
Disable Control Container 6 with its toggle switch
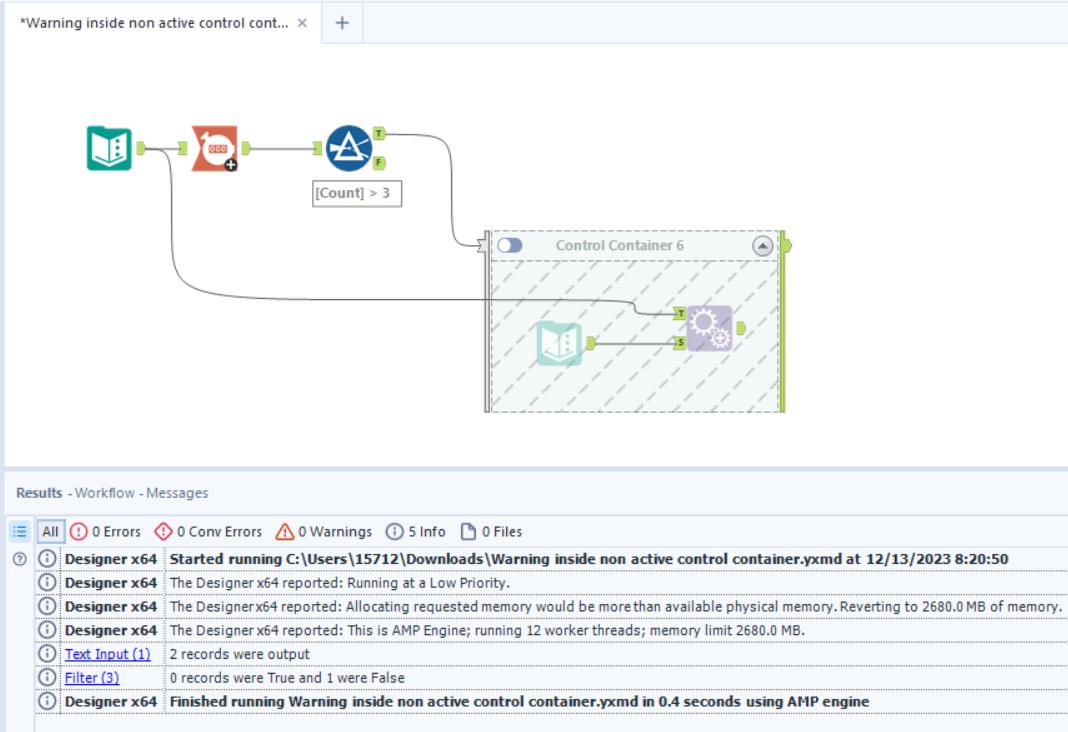pyautogui.click(x=509, y=245)
